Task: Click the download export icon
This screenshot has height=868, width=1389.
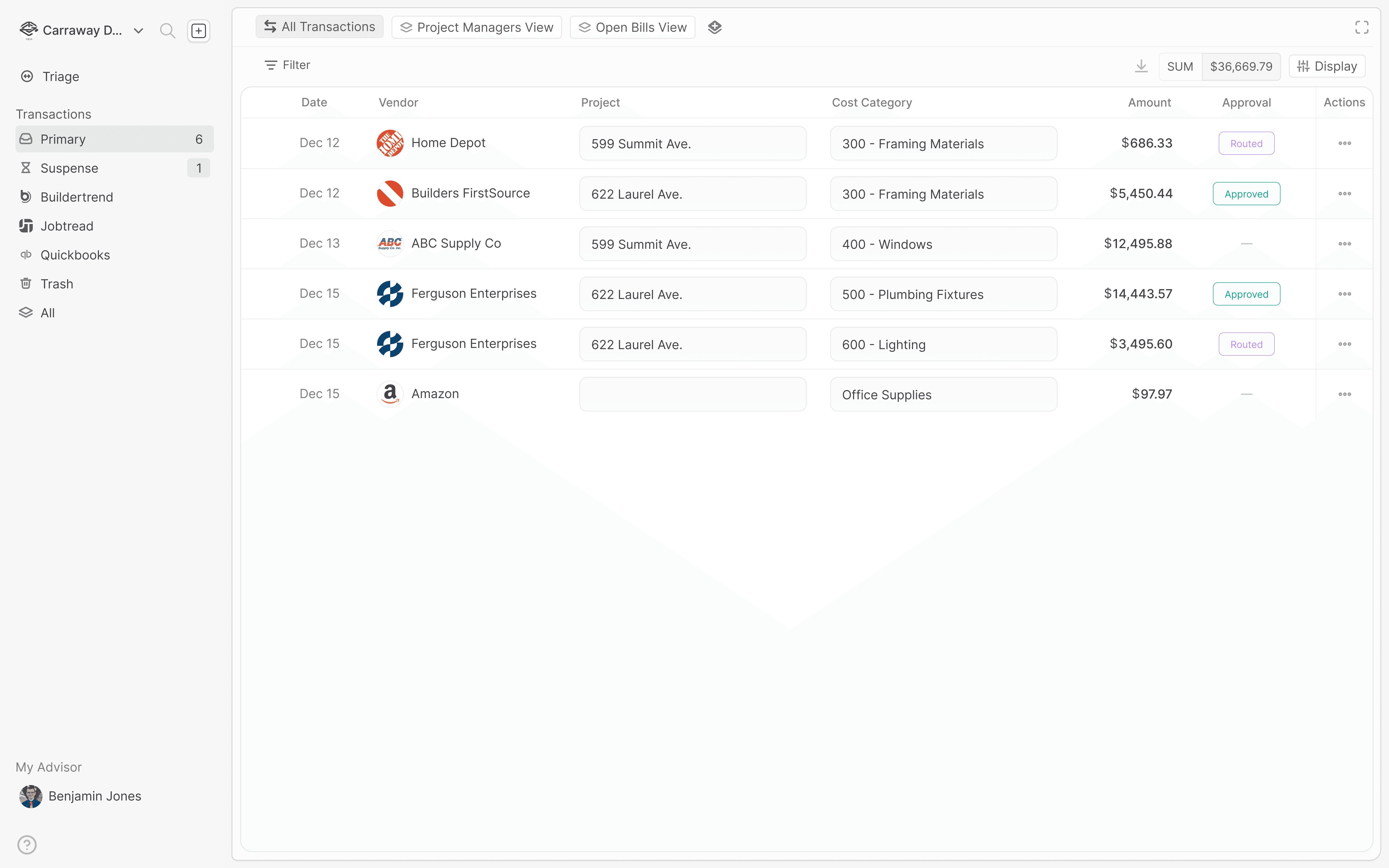Action: point(1141,66)
